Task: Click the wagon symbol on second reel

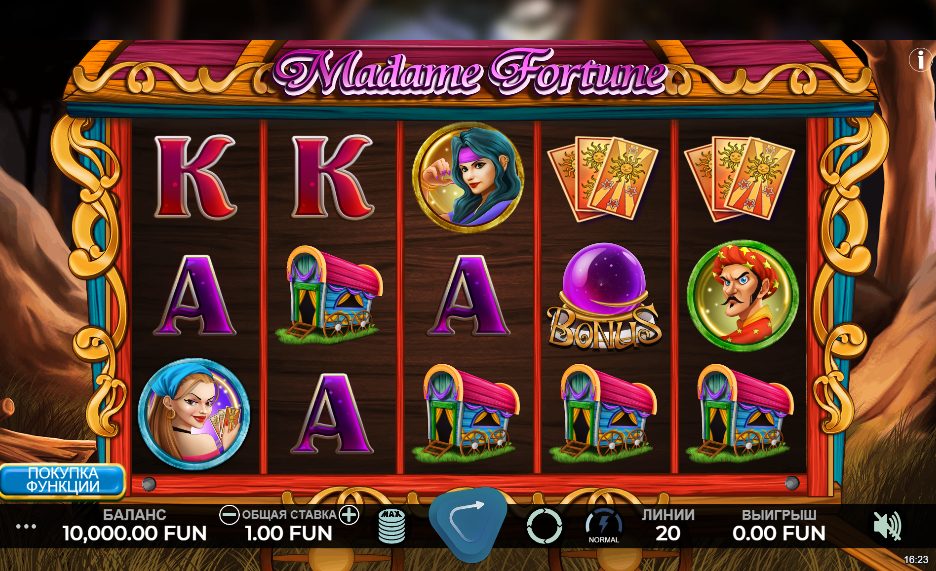Action: tap(329, 294)
